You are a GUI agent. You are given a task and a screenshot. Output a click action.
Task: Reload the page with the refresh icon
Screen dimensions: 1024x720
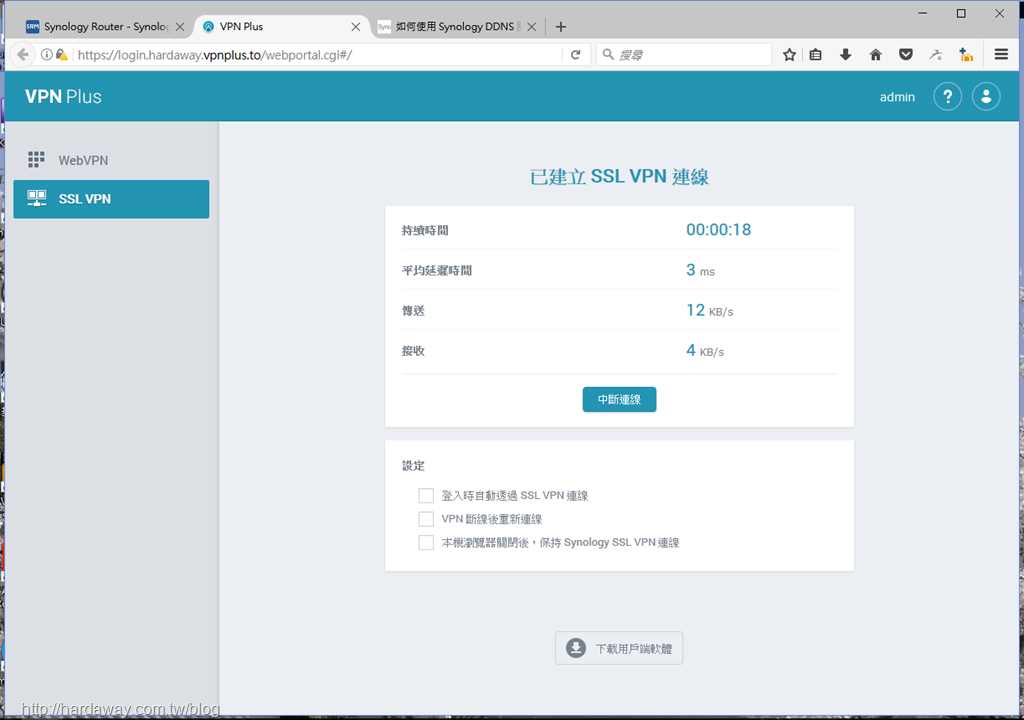pyautogui.click(x=575, y=55)
